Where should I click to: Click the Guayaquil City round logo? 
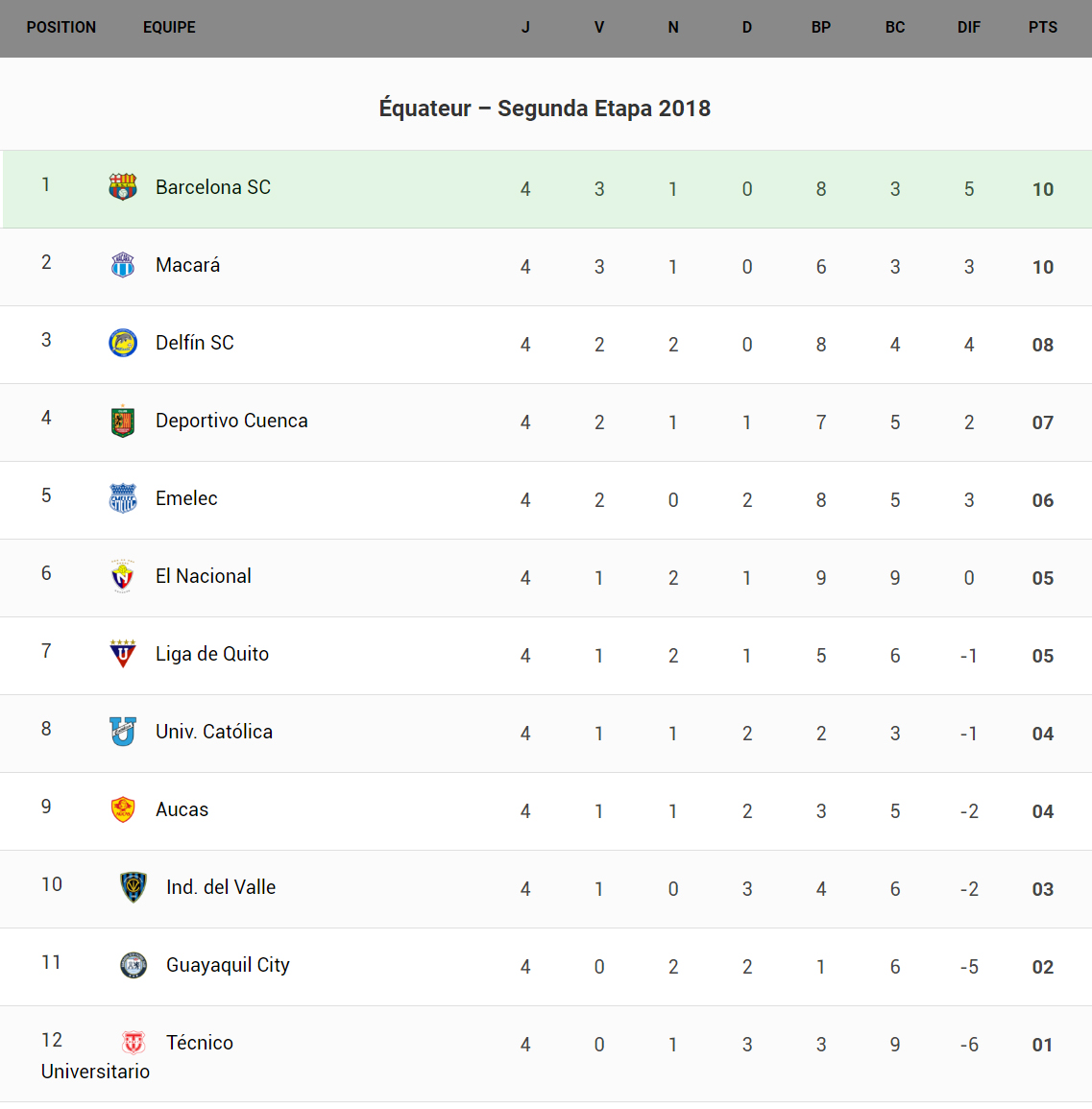133,965
